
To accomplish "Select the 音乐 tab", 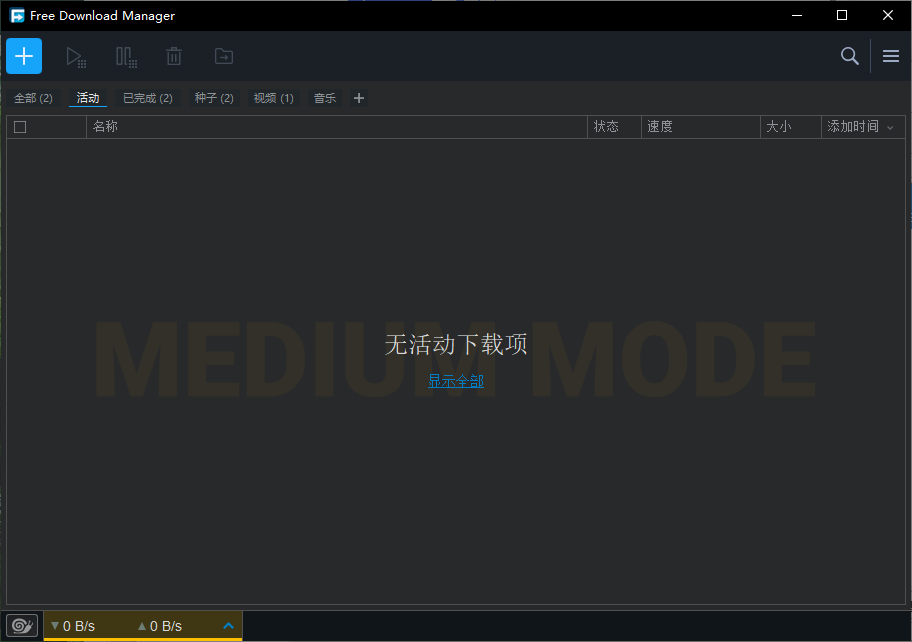I will pyautogui.click(x=325, y=98).
